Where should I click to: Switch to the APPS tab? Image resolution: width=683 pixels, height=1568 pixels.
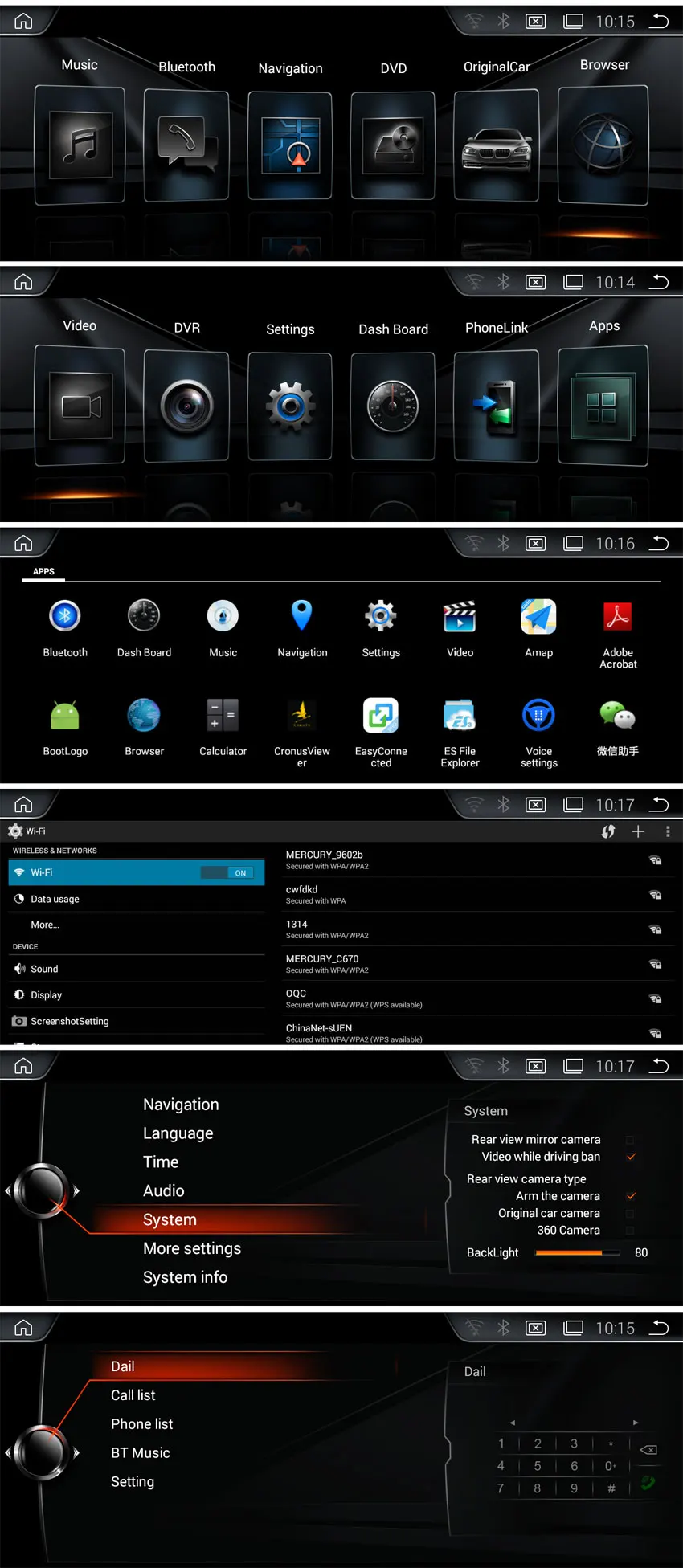43,572
